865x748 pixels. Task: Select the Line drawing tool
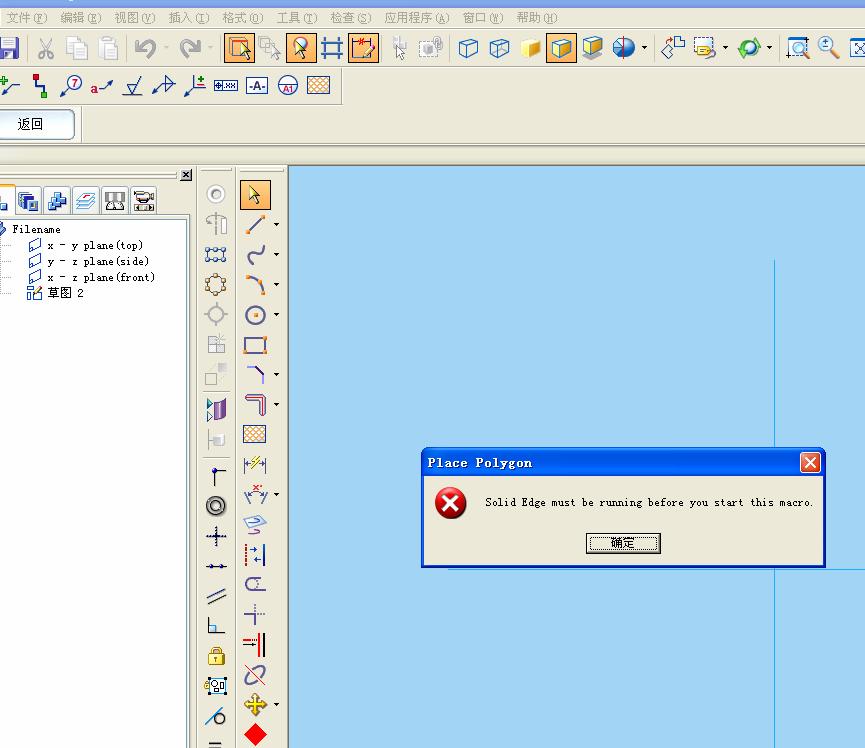pyautogui.click(x=255, y=225)
